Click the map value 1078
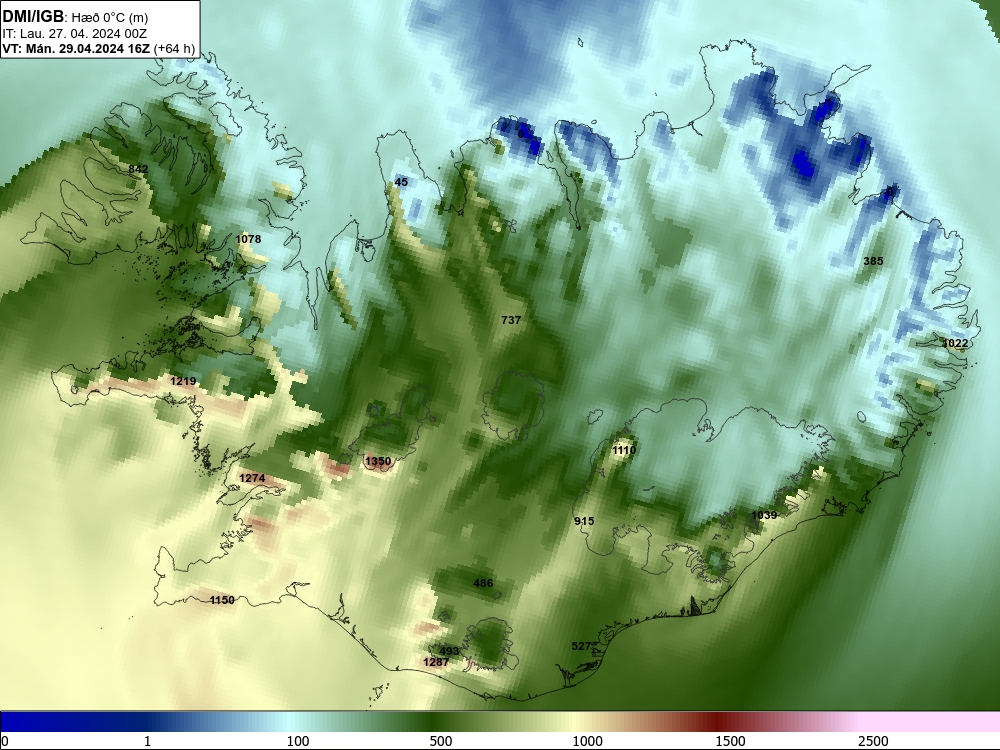Viewport: 1000px width, 750px height. pos(248,239)
